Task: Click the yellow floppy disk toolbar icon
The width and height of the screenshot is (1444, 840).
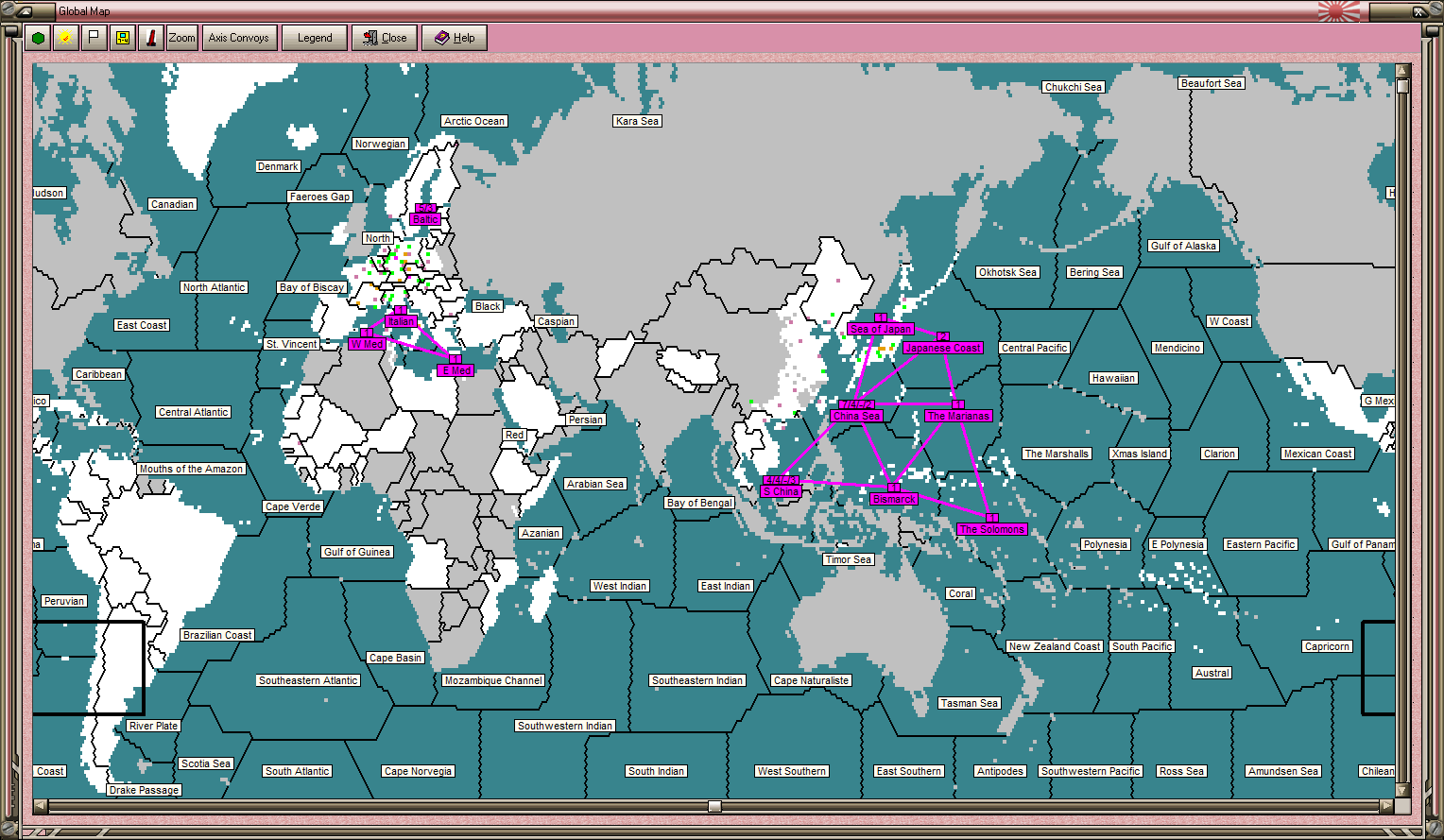Action: pyautogui.click(x=122, y=38)
